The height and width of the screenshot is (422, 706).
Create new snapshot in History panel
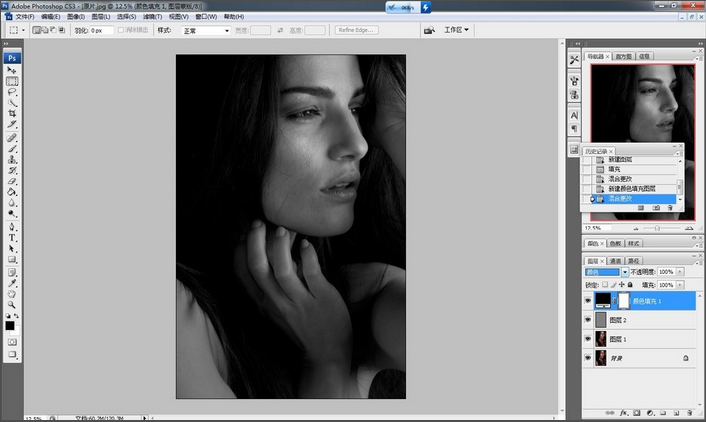coord(656,208)
